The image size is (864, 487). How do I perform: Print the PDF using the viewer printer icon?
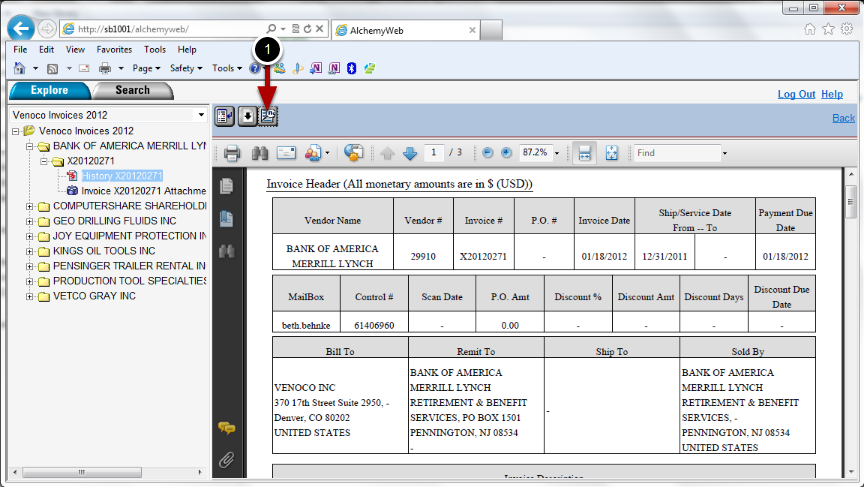(232, 153)
